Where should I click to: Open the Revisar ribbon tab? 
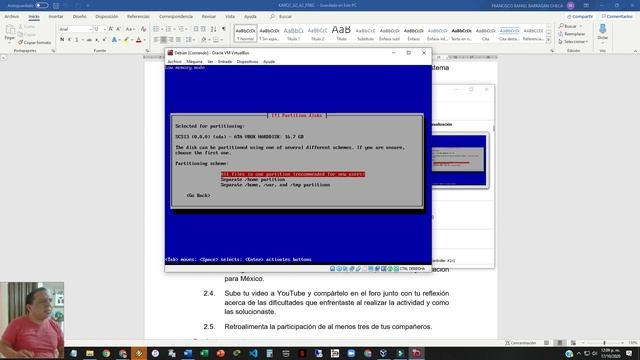pos(209,17)
